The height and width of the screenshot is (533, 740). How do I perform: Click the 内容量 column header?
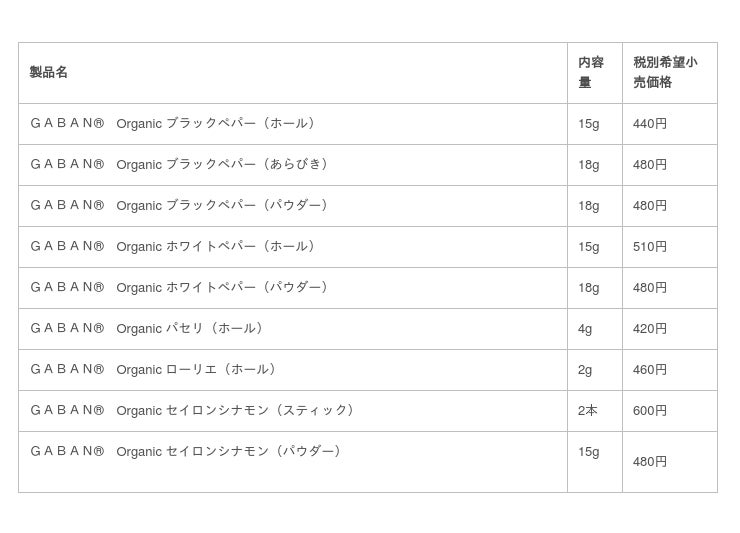(590, 72)
